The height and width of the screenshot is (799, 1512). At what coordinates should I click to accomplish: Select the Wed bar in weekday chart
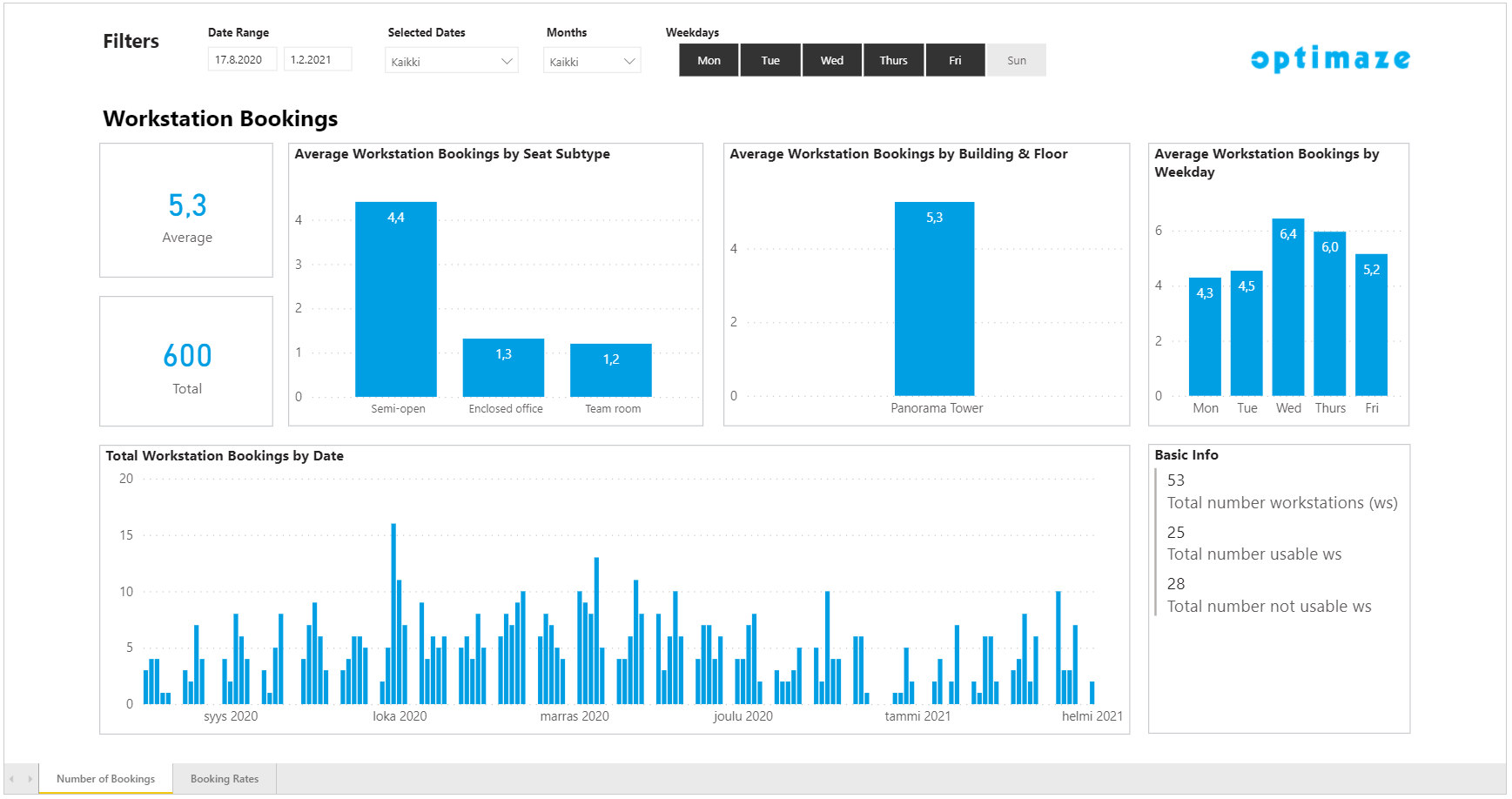click(1287, 308)
